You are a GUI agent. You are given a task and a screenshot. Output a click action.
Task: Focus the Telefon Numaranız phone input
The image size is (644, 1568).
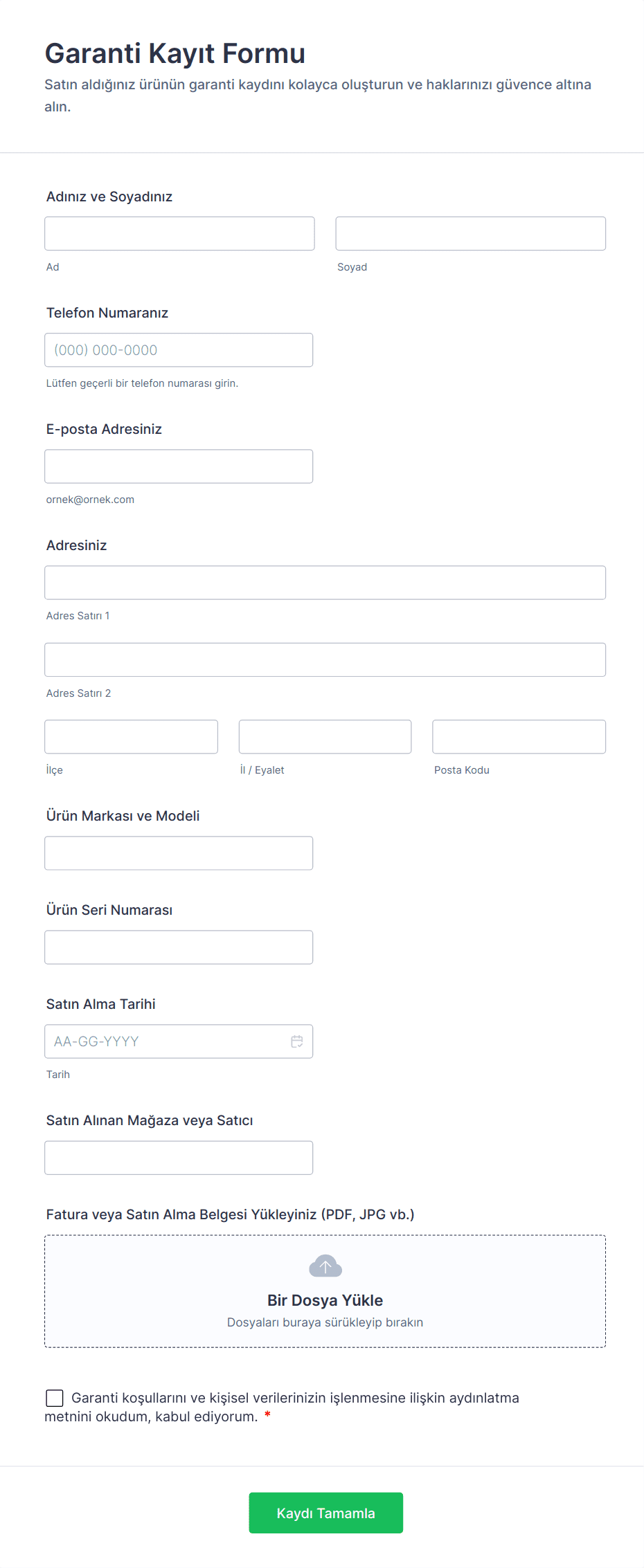[179, 350]
